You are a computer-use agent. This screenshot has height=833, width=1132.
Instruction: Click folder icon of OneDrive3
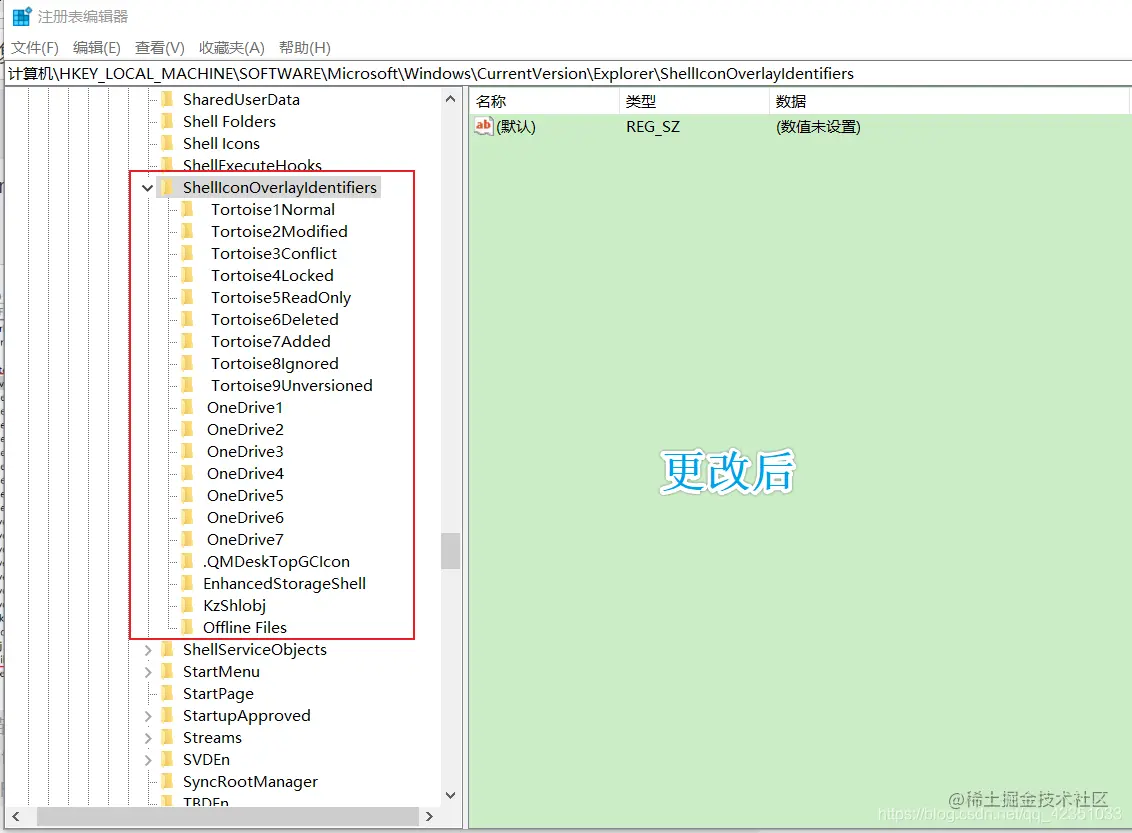coord(188,451)
